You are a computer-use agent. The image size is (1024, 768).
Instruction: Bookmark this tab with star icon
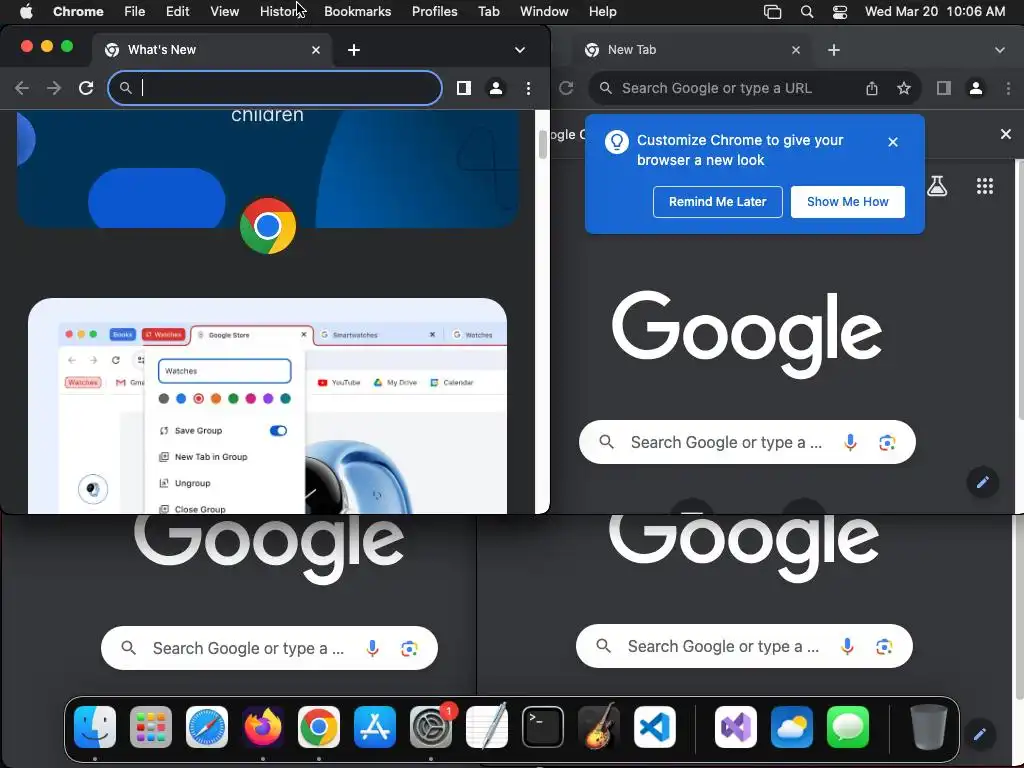(x=904, y=88)
